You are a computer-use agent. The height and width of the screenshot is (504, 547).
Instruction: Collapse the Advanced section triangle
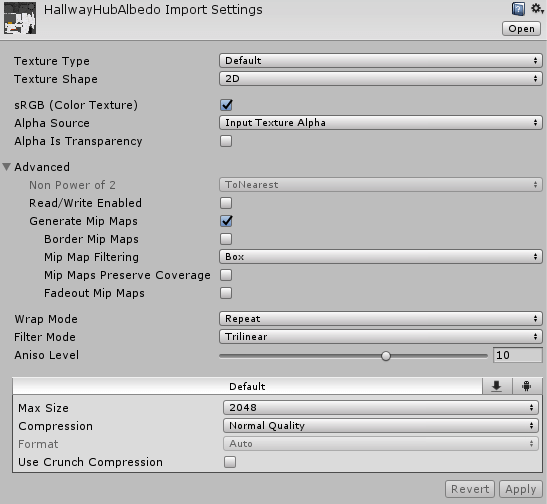coord(7,167)
